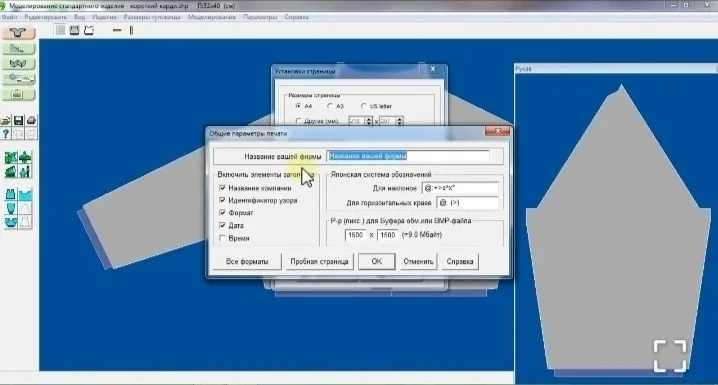
Task: Click the white garment icon in top toolbar
Action: coord(89,30)
